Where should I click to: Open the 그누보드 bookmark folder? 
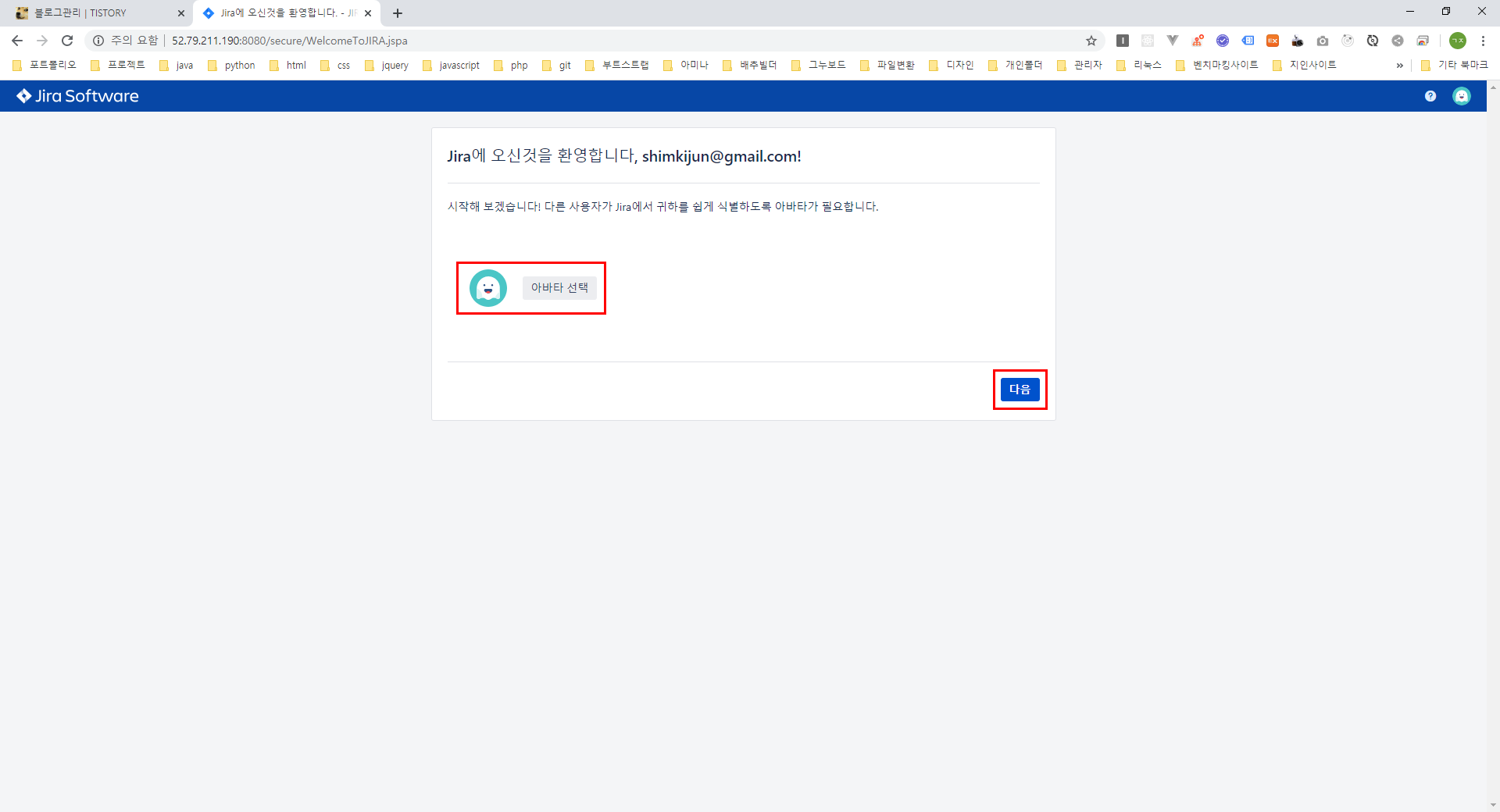820,66
